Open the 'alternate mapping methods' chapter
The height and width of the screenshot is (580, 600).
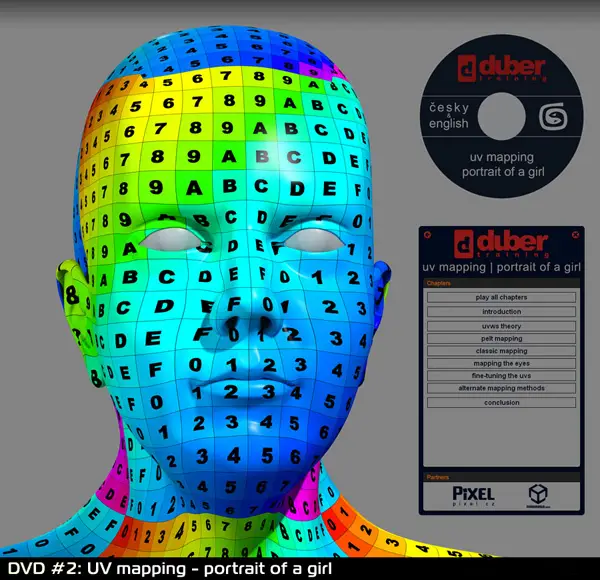point(501,388)
